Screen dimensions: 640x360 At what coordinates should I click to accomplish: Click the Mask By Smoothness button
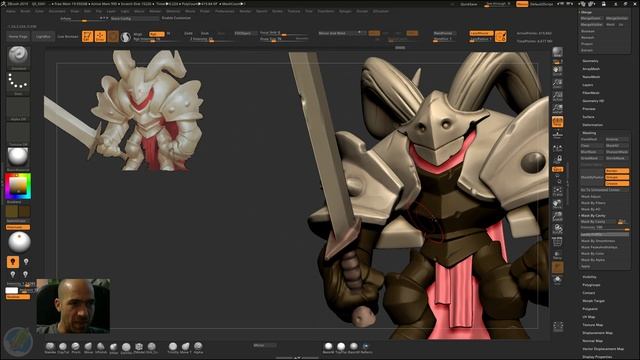tap(598, 241)
